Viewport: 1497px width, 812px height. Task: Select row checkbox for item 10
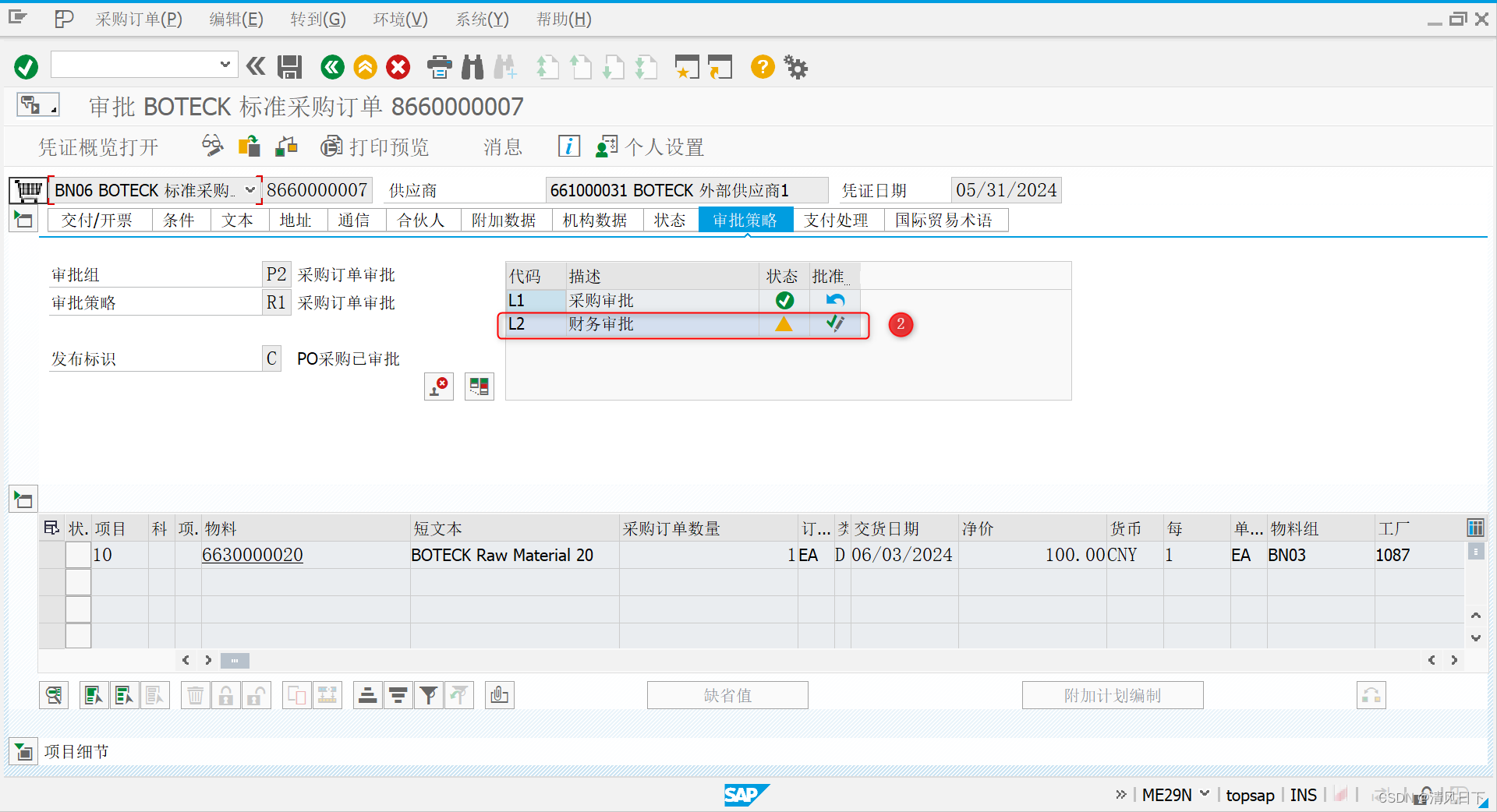pyautogui.click(x=78, y=555)
